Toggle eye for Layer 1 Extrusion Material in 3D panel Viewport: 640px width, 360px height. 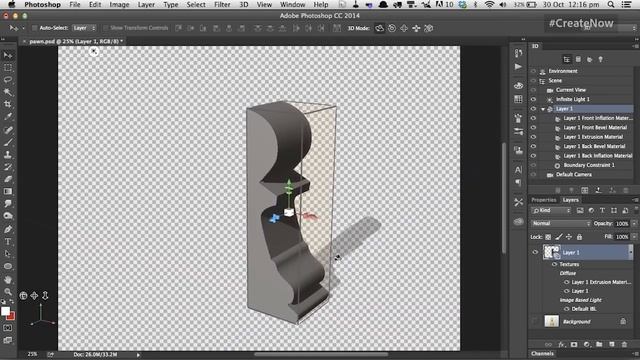tap(533, 137)
